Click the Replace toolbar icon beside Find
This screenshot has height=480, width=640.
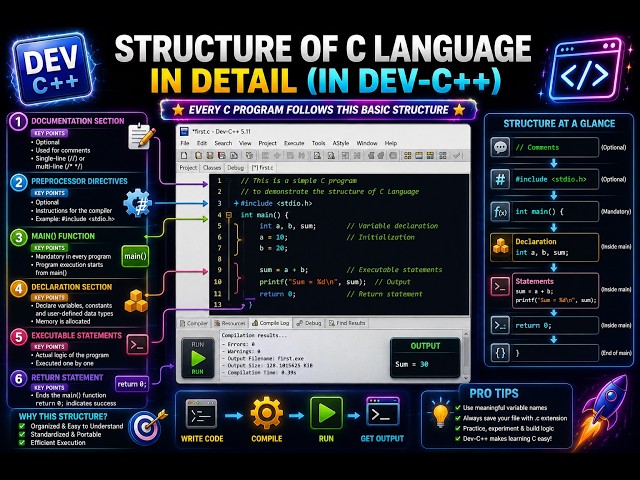(x=331, y=156)
